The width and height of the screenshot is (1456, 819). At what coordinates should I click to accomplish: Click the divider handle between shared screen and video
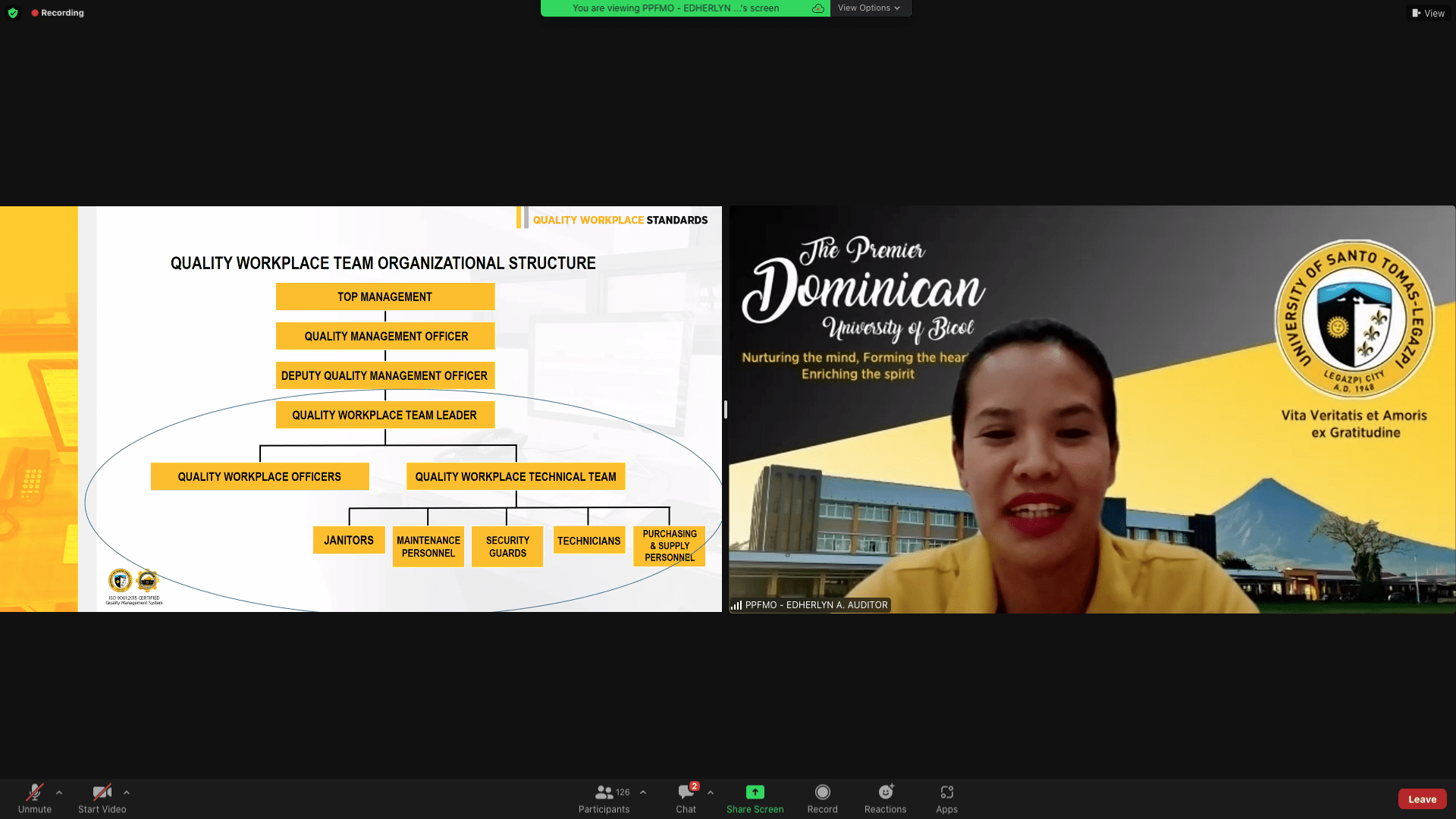726,409
